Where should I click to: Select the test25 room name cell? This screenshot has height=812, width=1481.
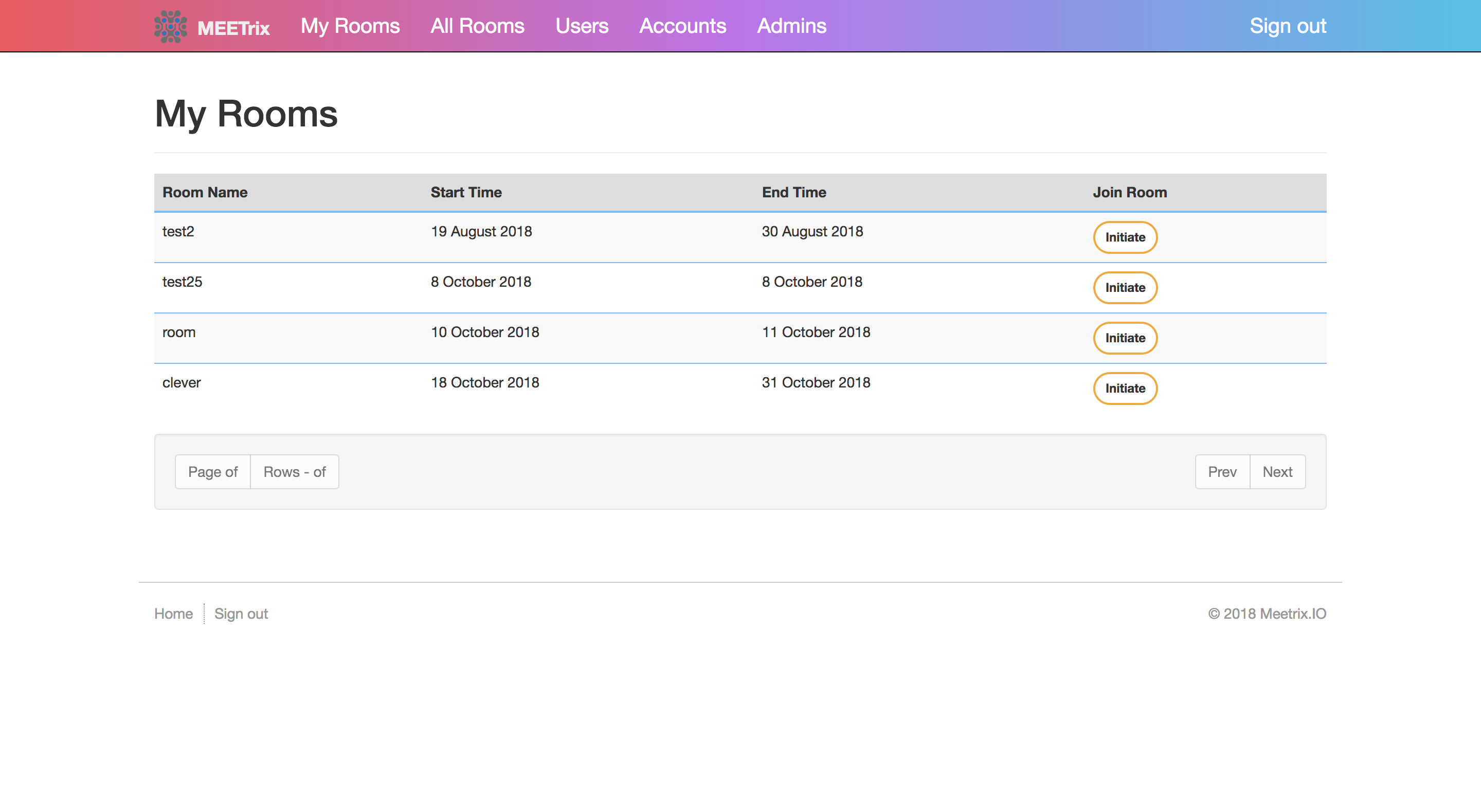[182, 282]
